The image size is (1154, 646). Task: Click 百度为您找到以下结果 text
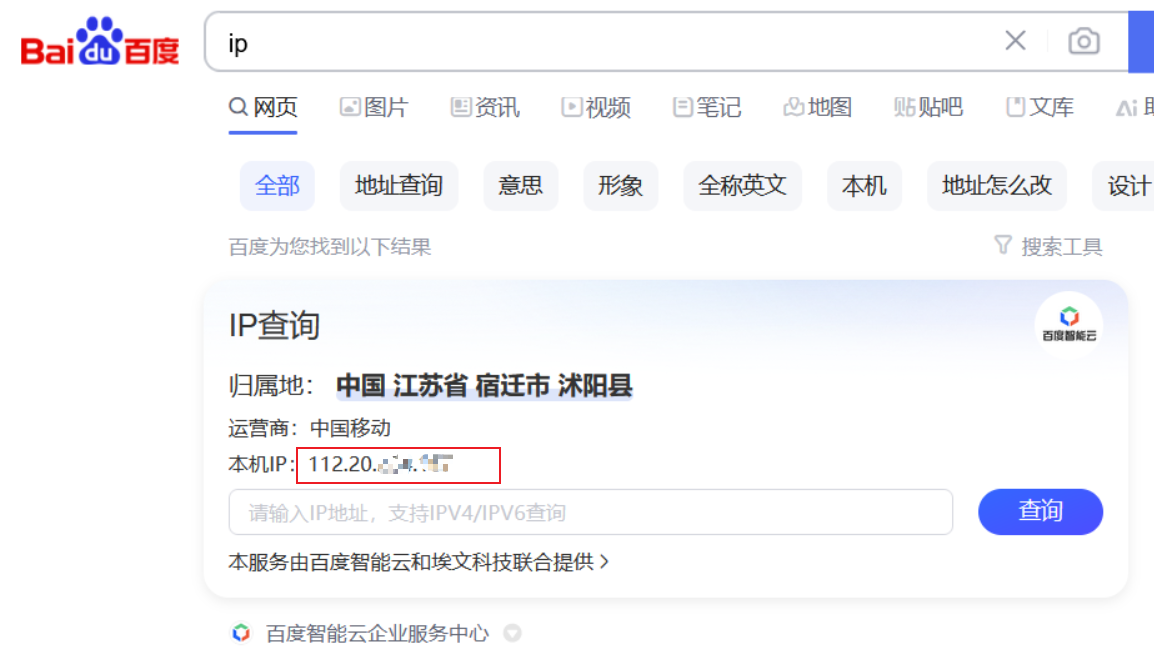click(330, 246)
